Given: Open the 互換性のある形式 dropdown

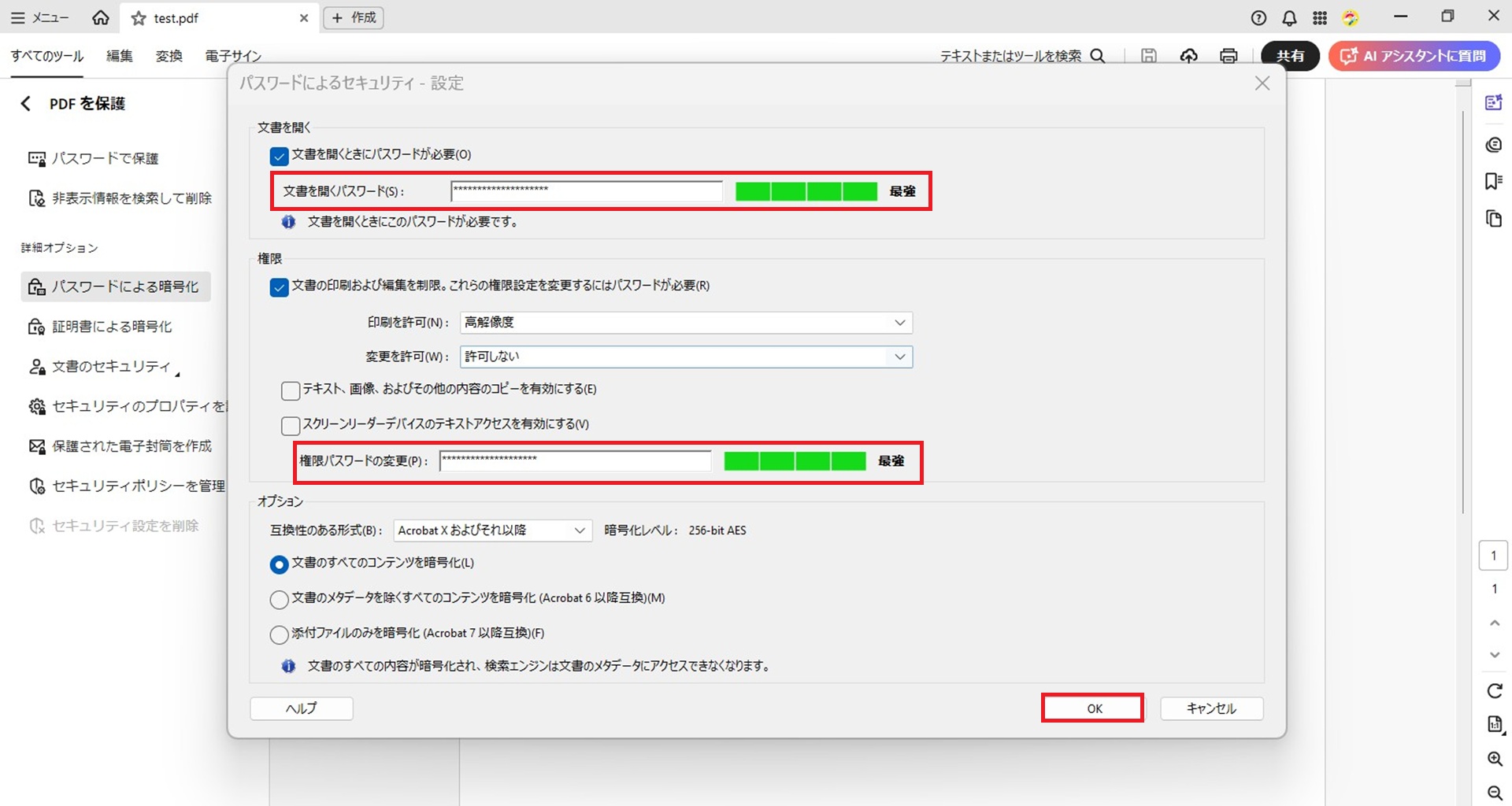Looking at the screenshot, I should [x=492, y=531].
